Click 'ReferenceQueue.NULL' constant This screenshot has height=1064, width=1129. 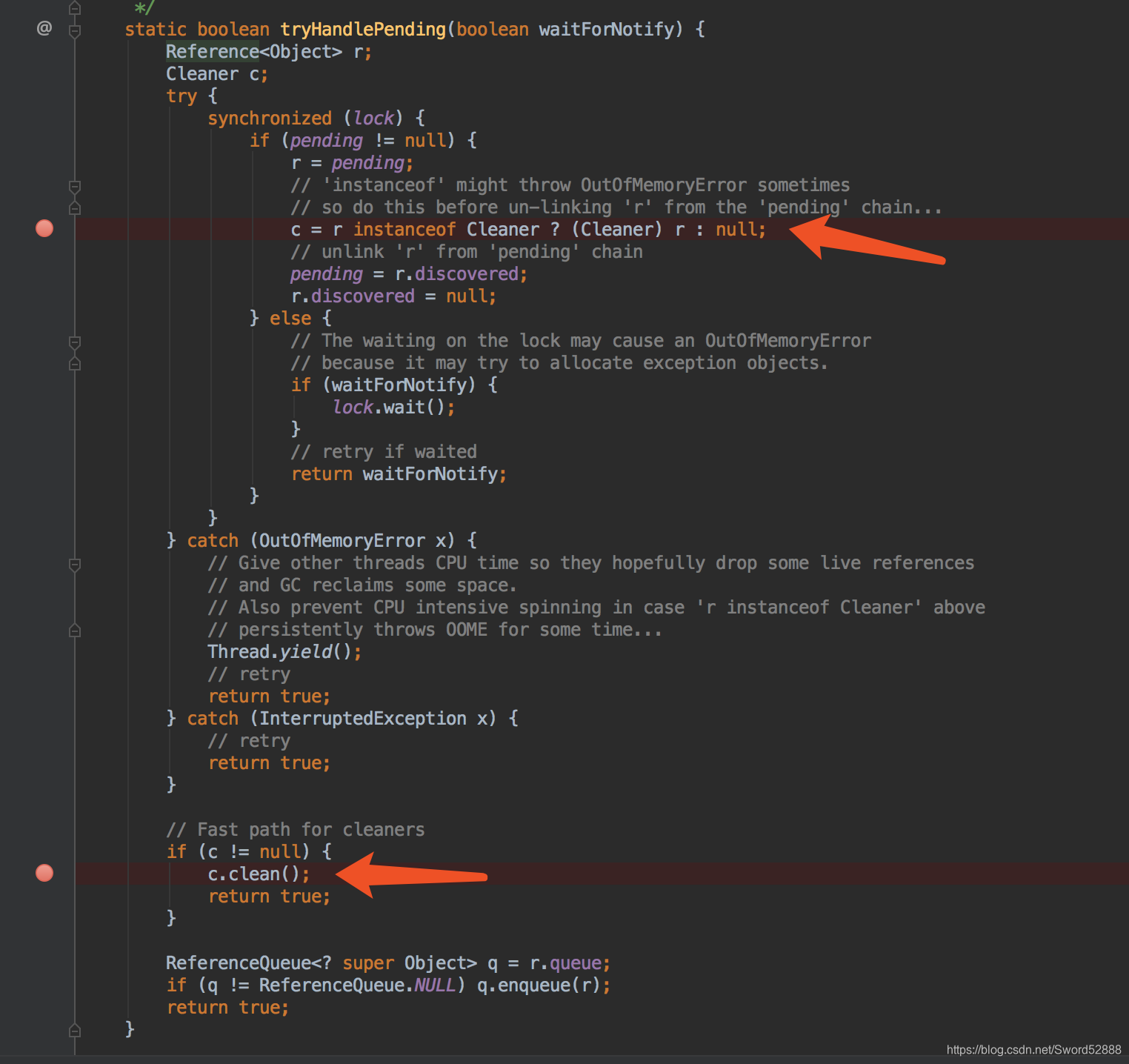click(357, 985)
